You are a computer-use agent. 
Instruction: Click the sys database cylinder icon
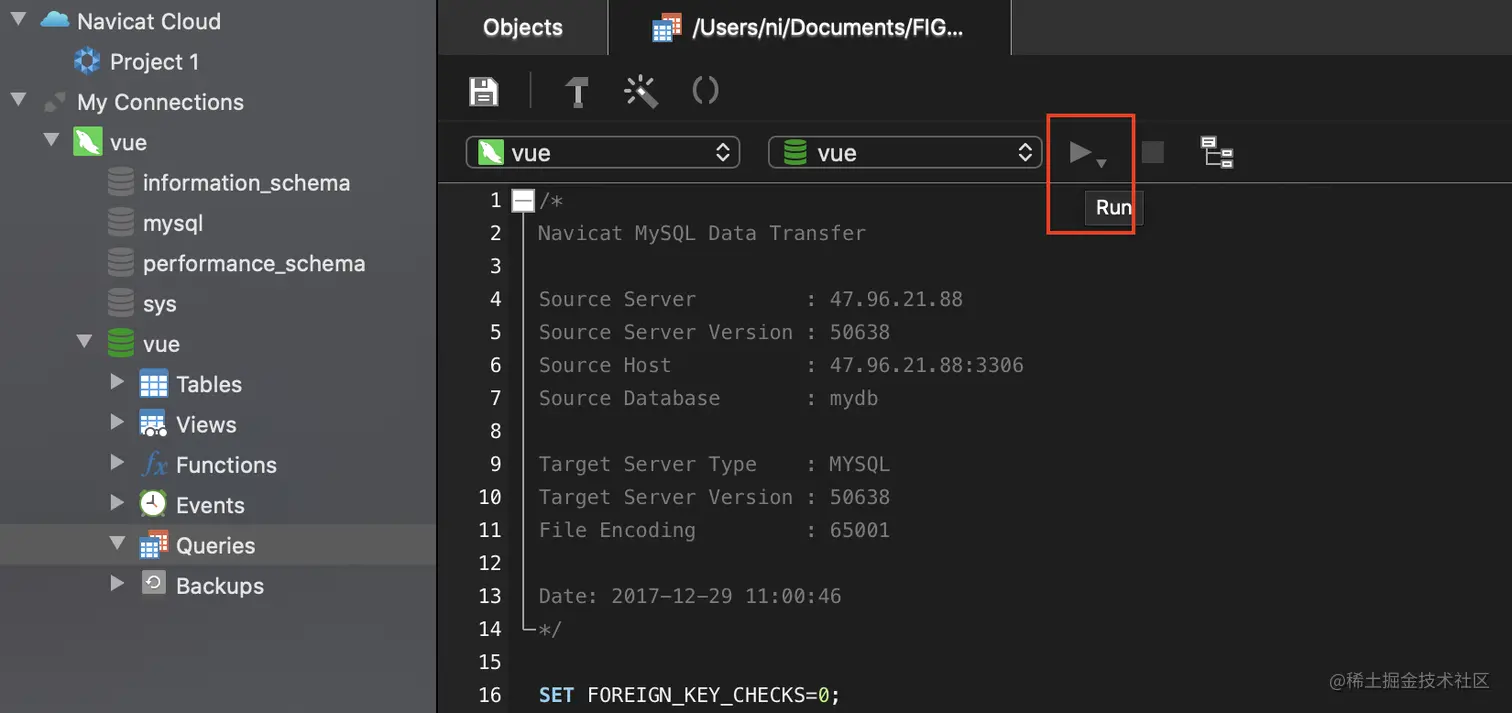(x=120, y=304)
